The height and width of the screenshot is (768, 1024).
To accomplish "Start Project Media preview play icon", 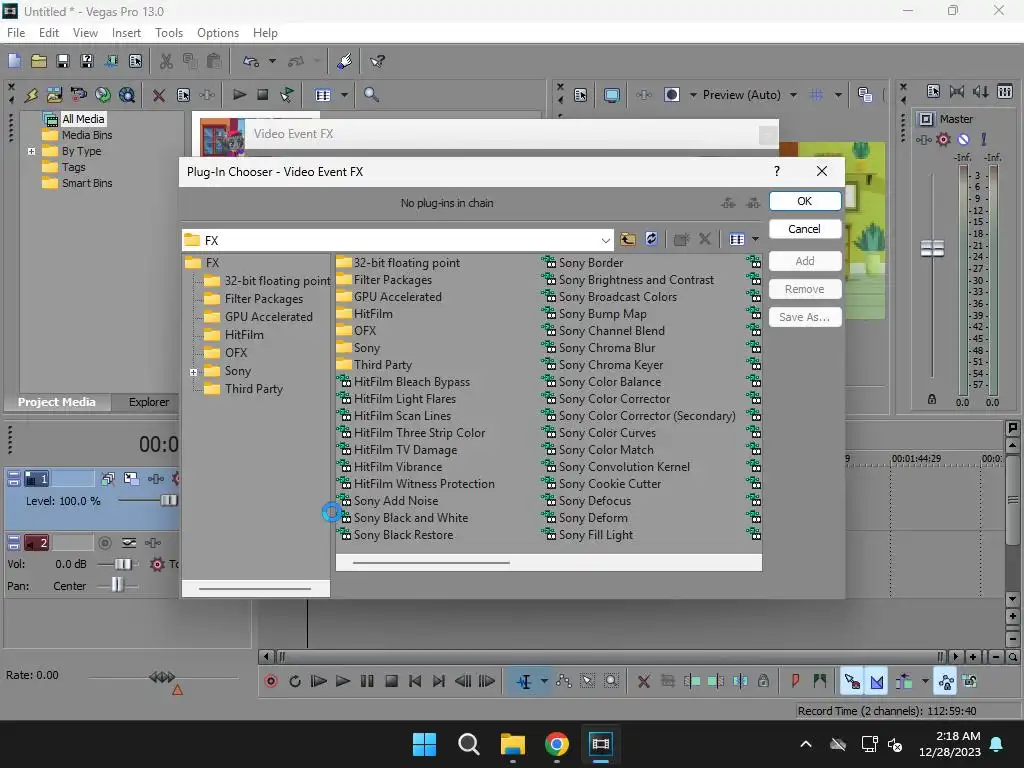I will 239,95.
